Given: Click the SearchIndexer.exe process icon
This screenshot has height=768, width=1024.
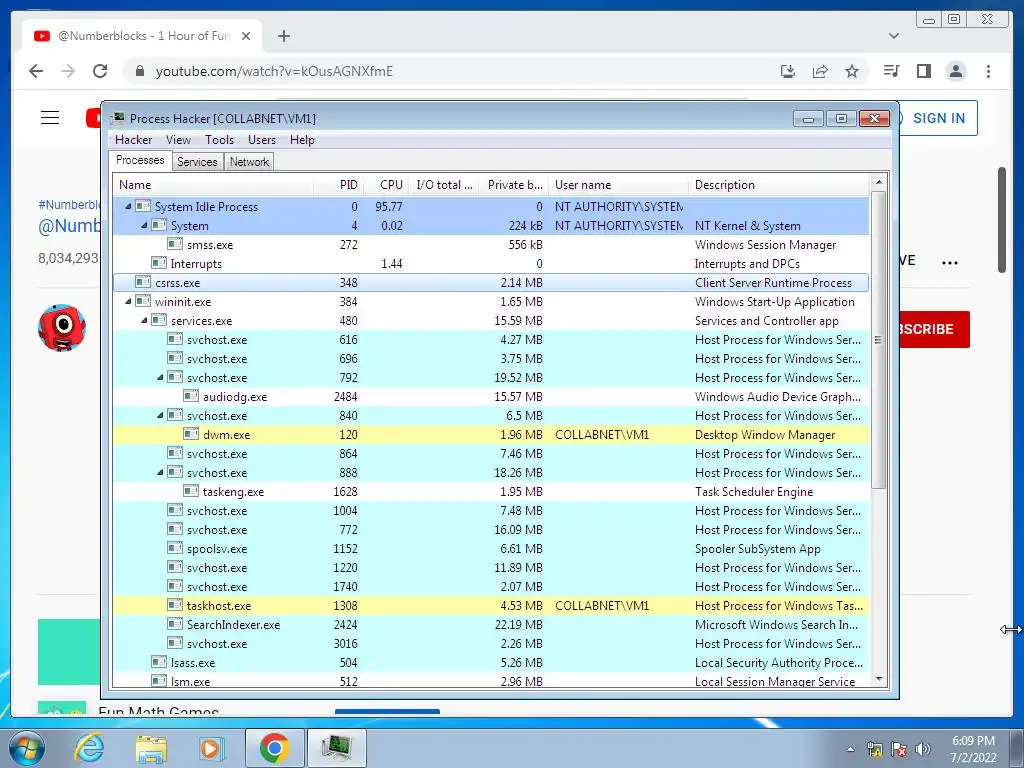Looking at the screenshot, I should tap(174, 624).
